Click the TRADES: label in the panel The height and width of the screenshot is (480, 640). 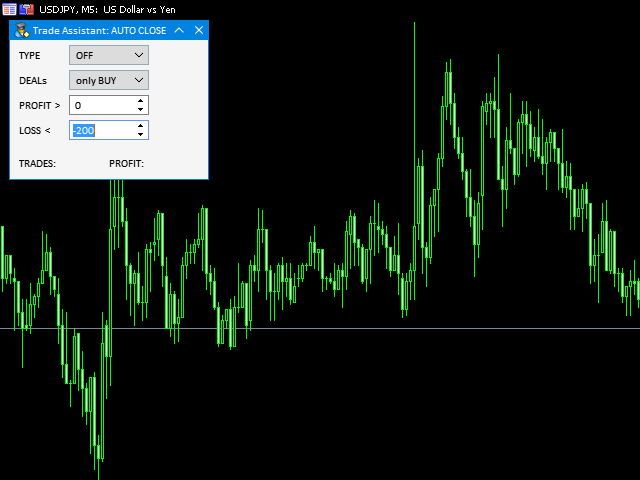pos(37,163)
